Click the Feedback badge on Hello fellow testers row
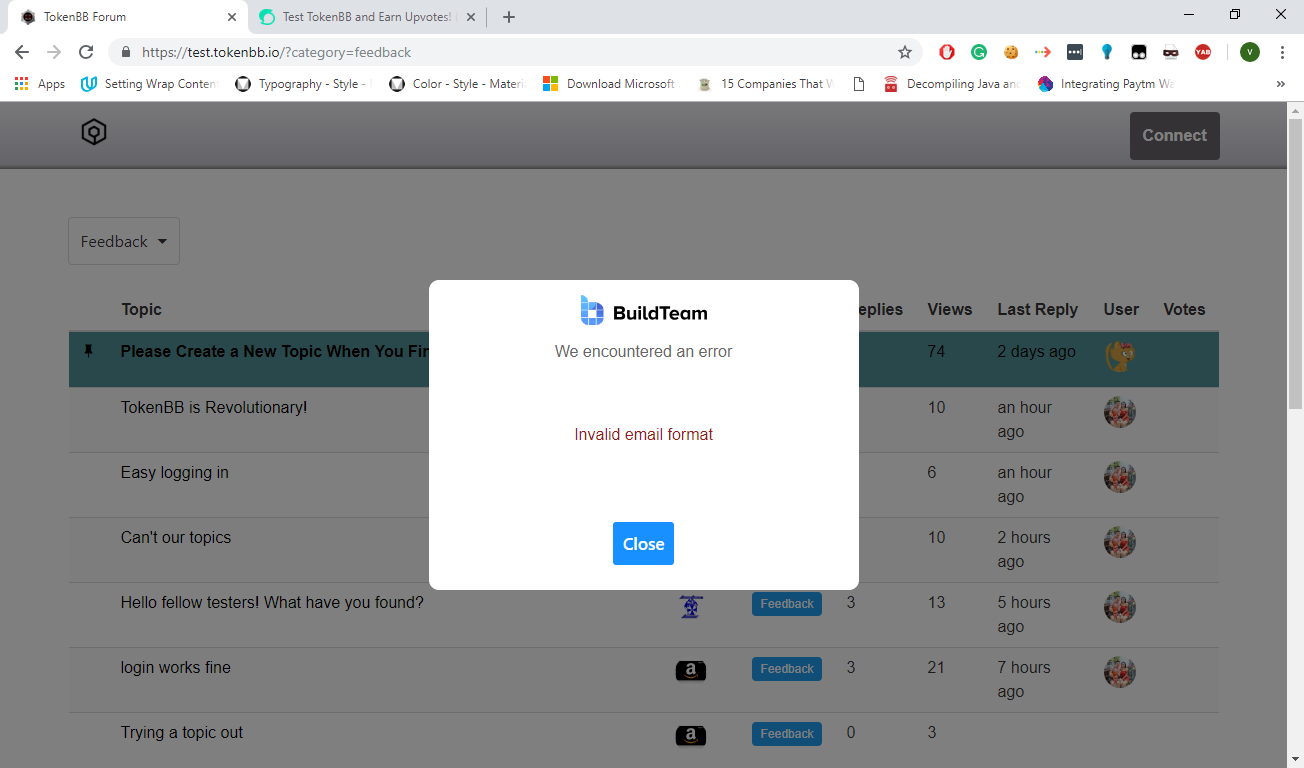Screen dimensions: 1304x768 787,604
